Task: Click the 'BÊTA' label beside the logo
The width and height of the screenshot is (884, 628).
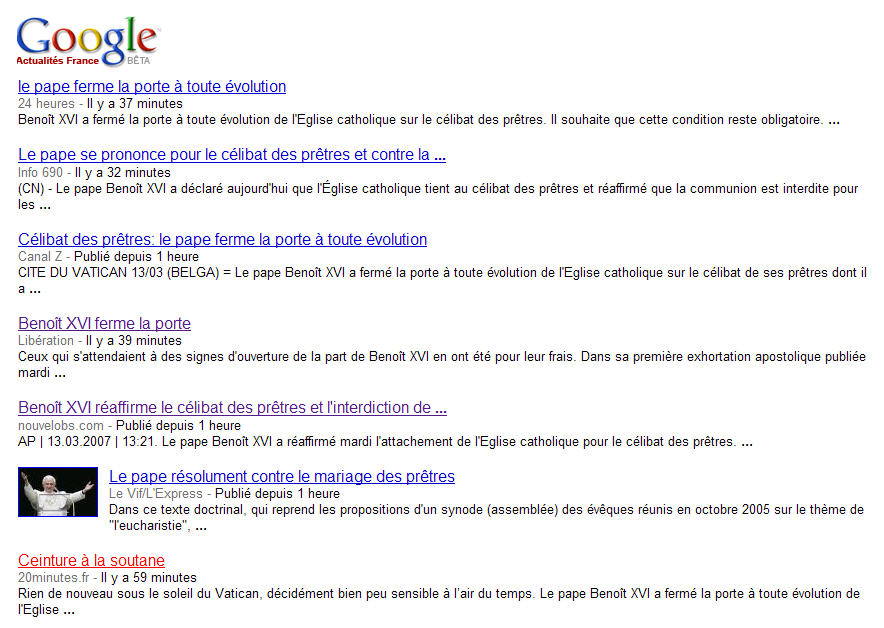Action: 139,61
